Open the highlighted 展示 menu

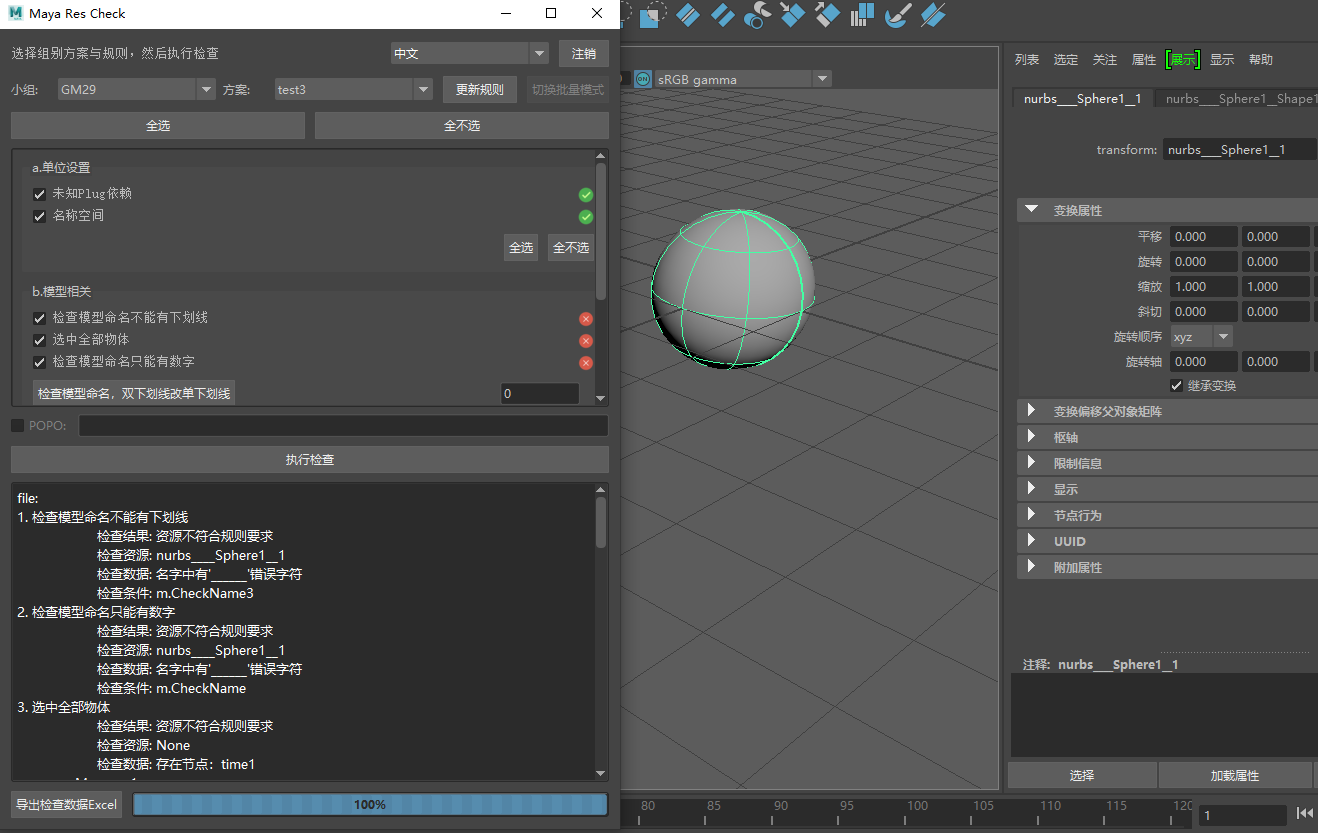pyautogui.click(x=1183, y=60)
